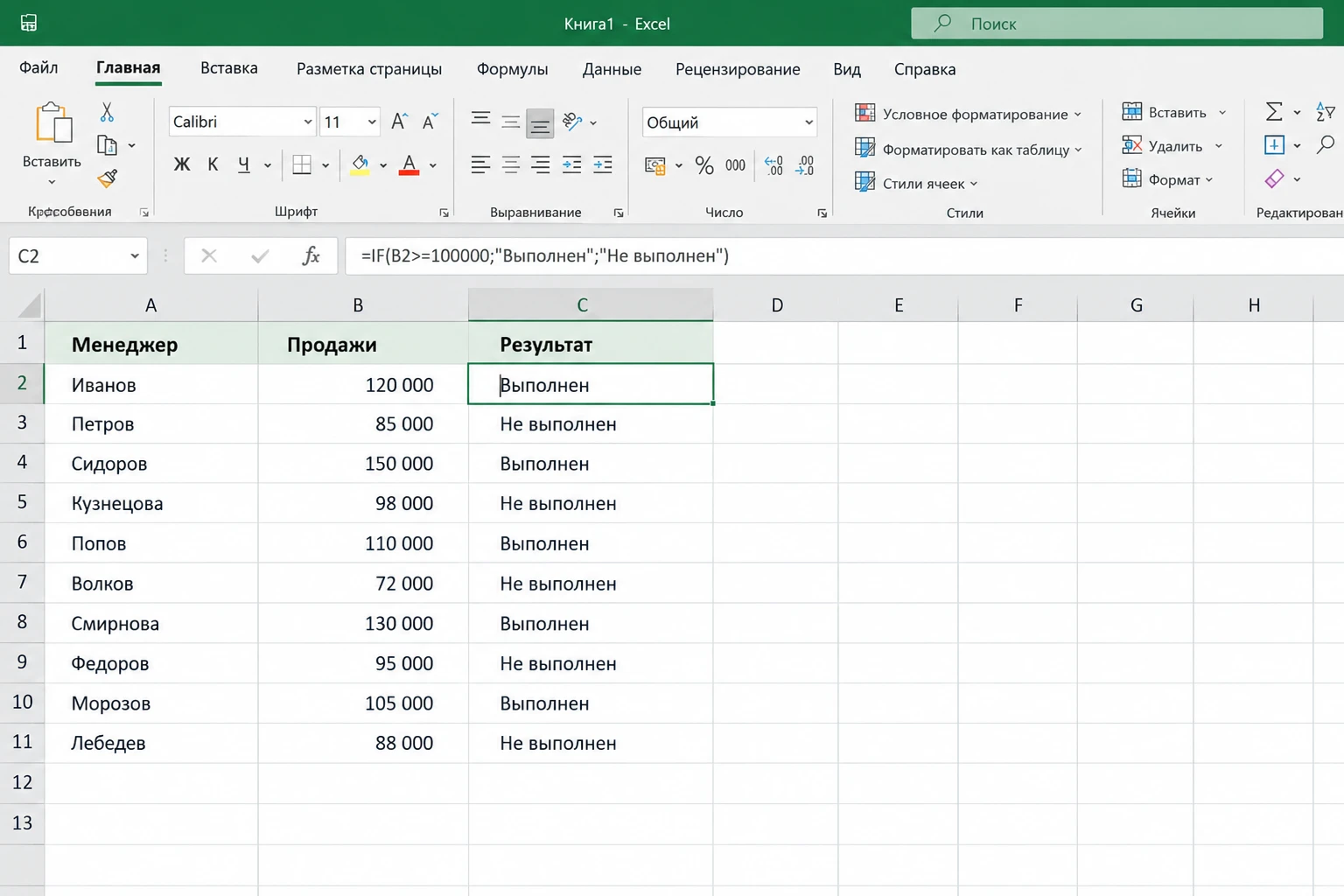The width and height of the screenshot is (1344, 896).
Task: Decrease the number of decimal places
Action: point(805,165)
